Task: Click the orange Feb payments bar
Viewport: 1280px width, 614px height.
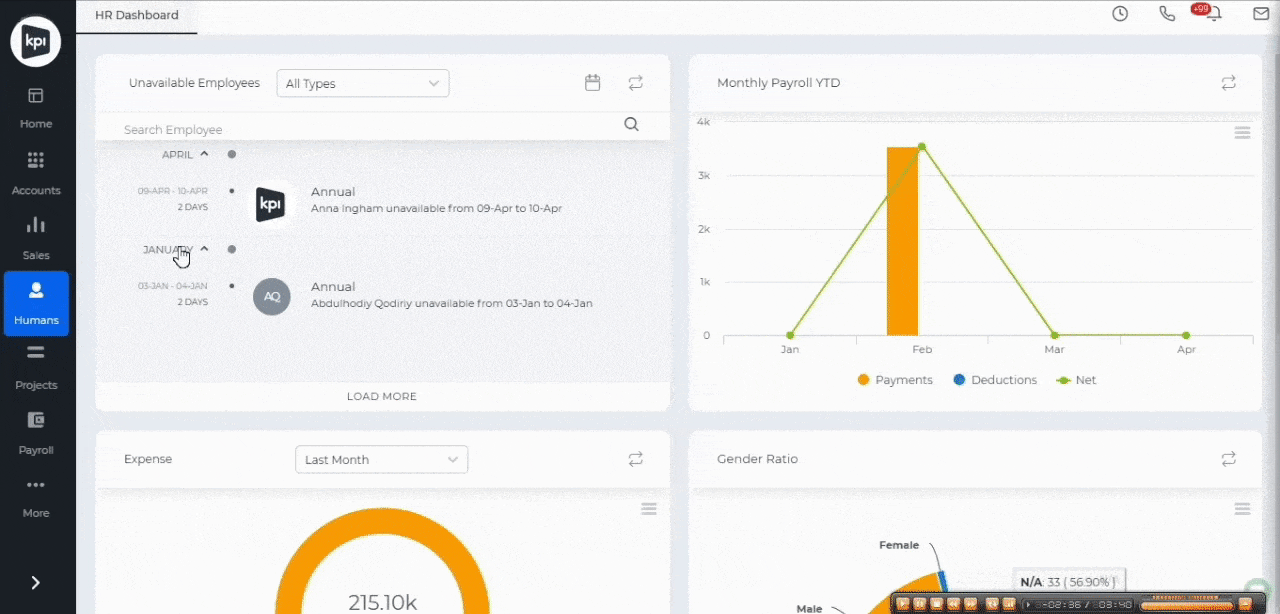Action: click(902, 241)
